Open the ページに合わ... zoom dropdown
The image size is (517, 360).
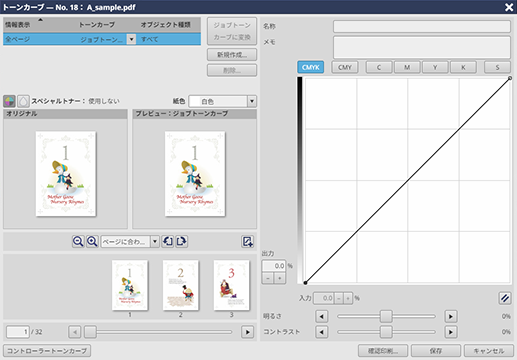[155, 241]
